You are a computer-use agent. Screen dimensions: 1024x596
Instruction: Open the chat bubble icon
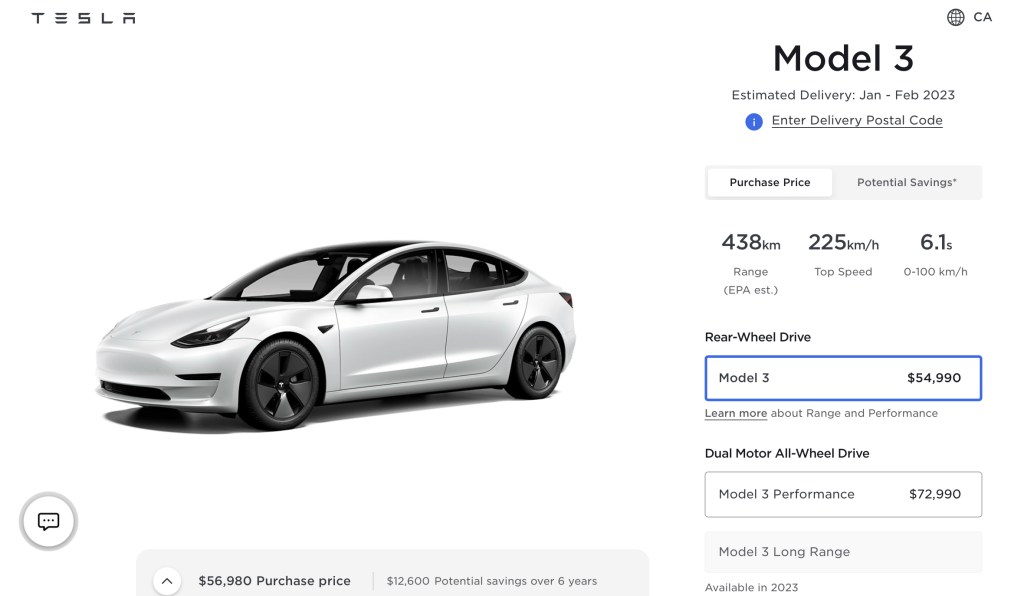click(48, 521)
